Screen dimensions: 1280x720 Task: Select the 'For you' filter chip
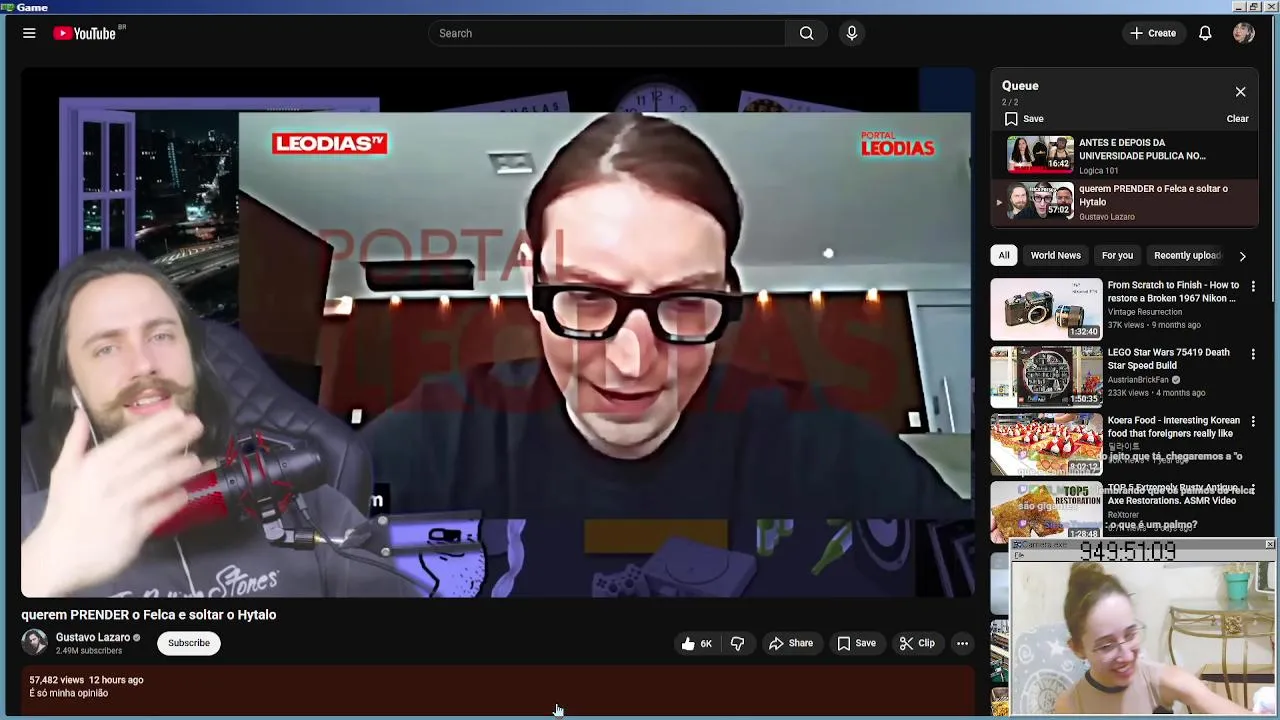point(1117,255)
